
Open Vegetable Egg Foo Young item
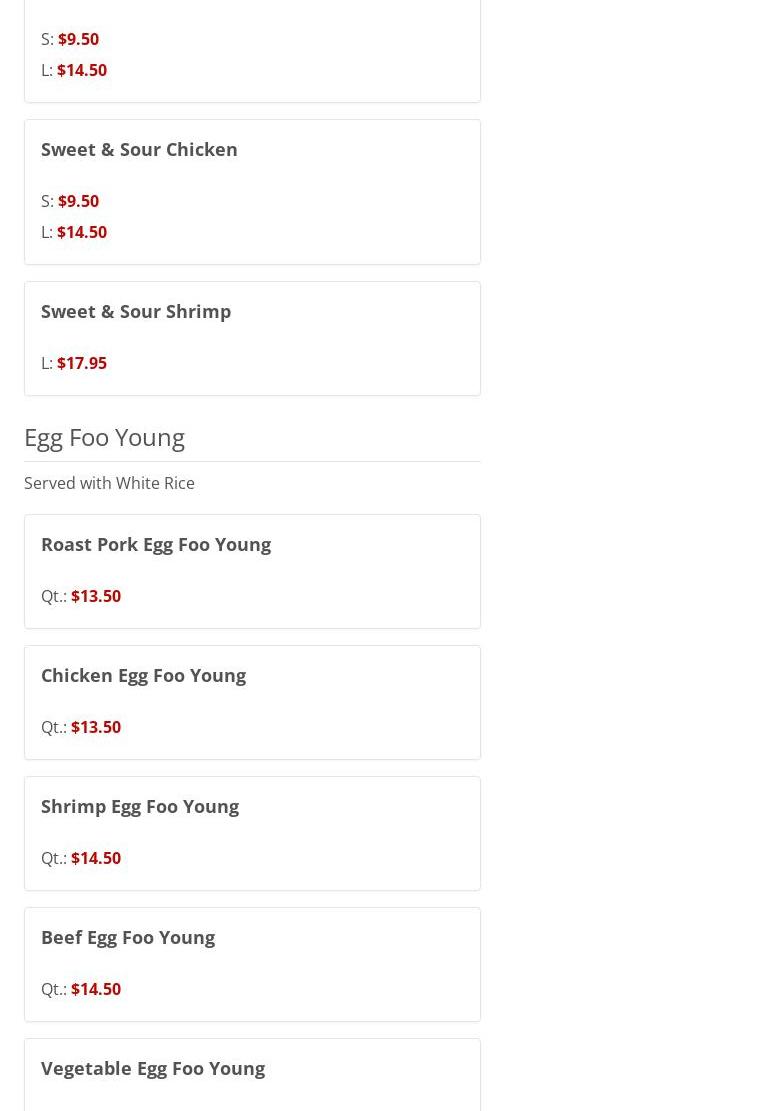(153, 1068)
